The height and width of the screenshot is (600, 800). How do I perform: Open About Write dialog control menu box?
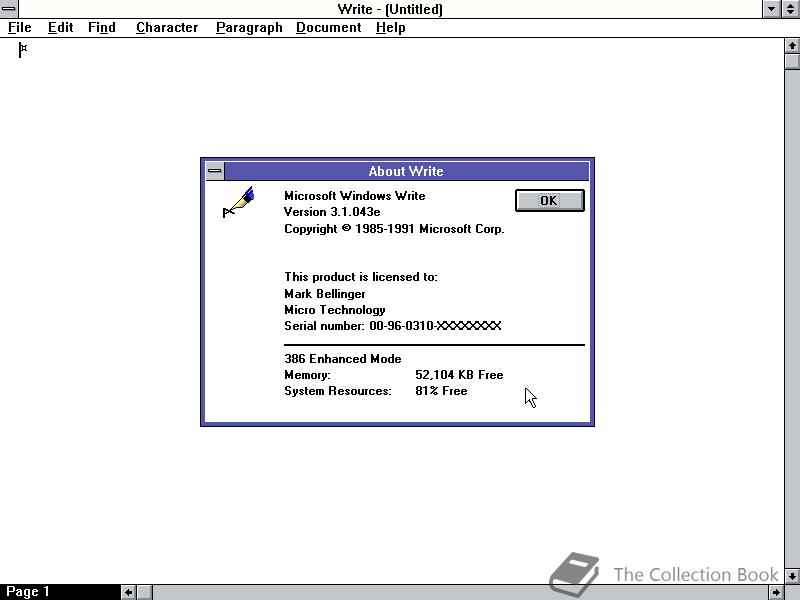[x=215, y=171]
